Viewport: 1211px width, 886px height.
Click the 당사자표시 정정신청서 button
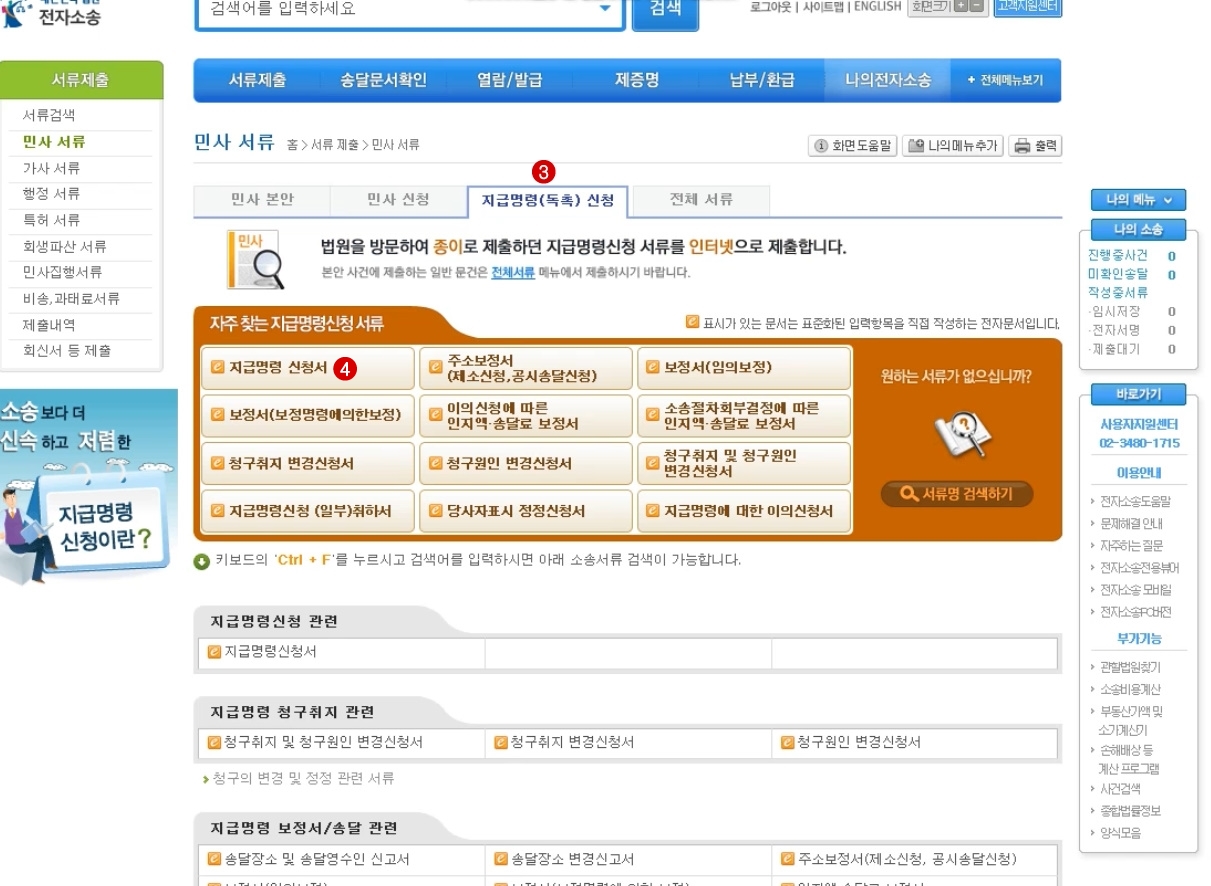(526, 511)
